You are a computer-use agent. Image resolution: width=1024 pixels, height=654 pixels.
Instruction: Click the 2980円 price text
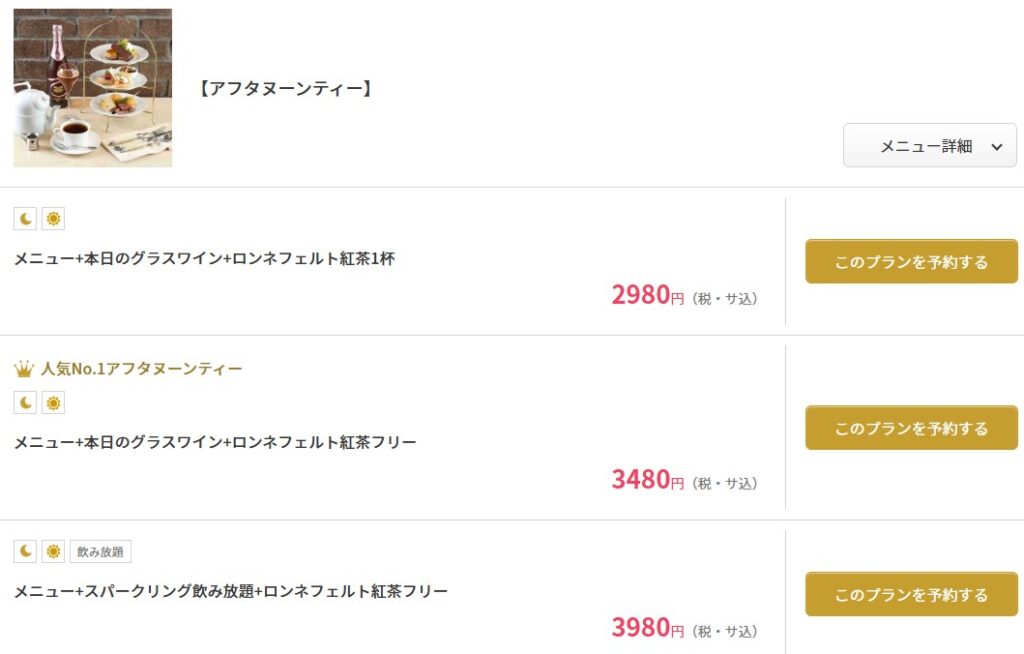click(x=647, y=295)
